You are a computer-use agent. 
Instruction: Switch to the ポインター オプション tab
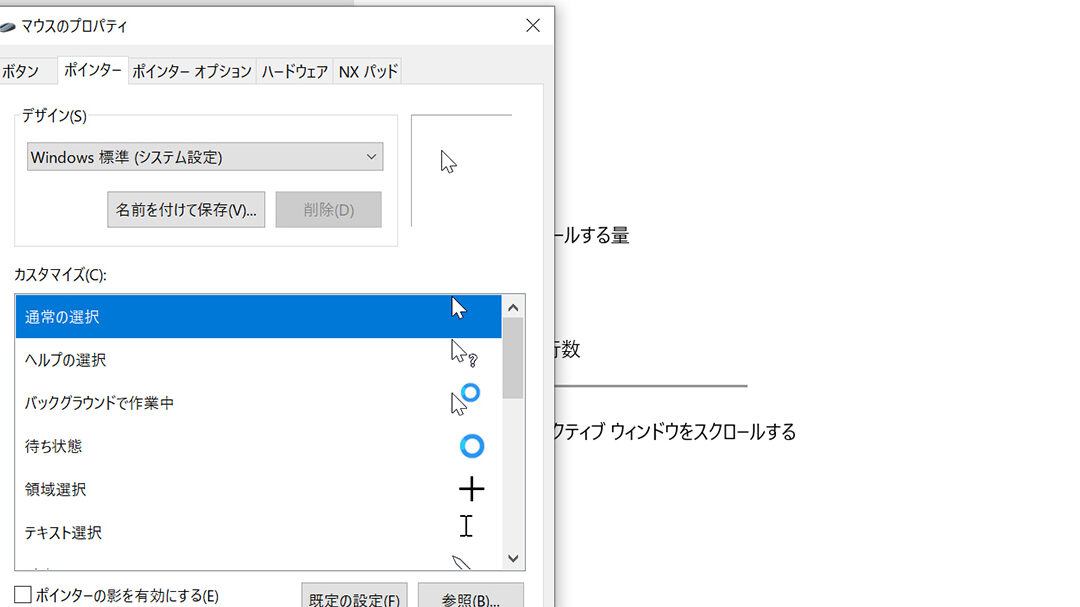192,71
